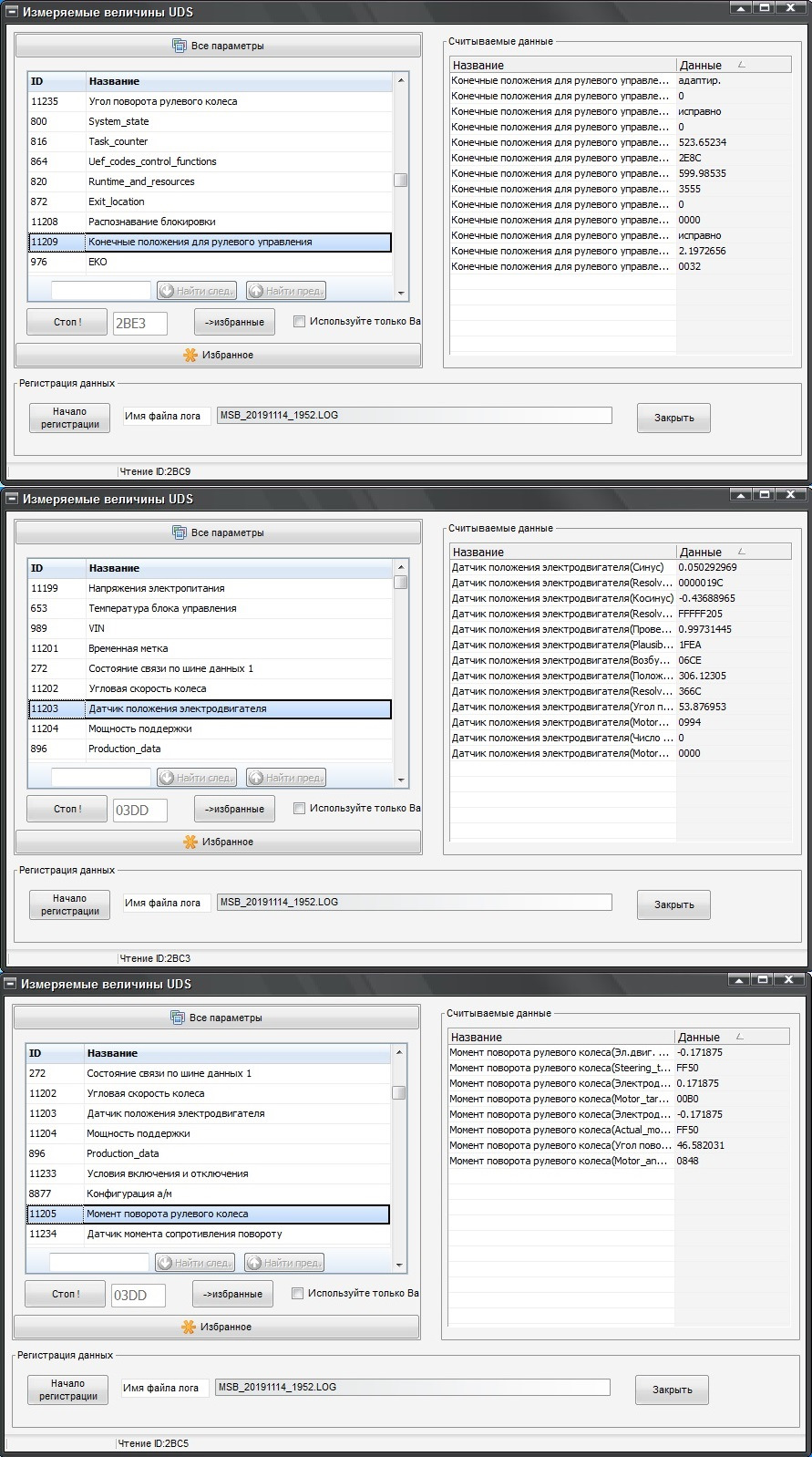Select 'Условия включения и отключения' row
The width and height of the screenshot is (812, 1457).
(208, 1173)
